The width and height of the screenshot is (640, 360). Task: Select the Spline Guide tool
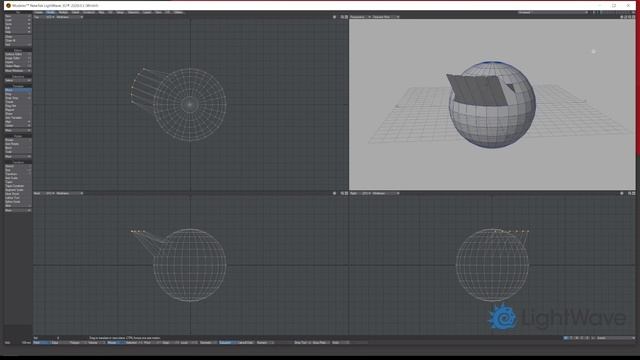tap(18, 202)
